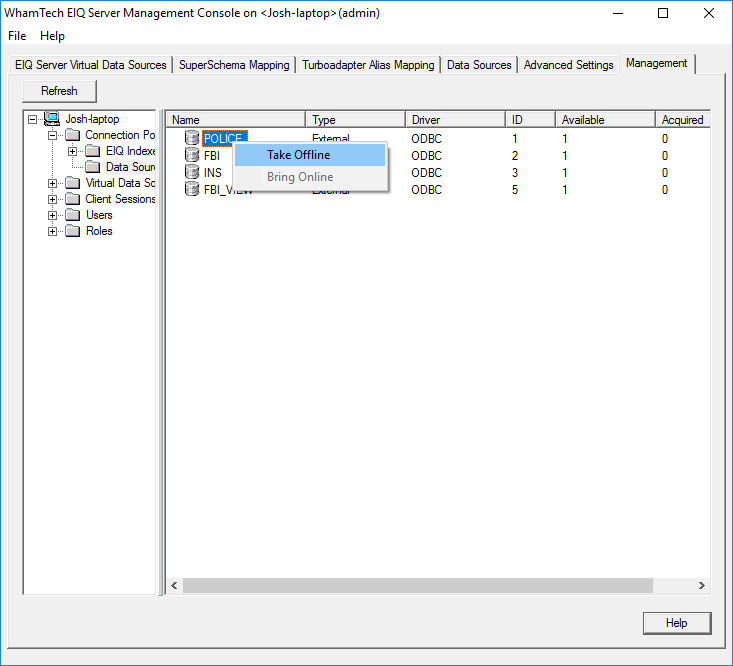Screen dimensions: 733x666
Task: Switch to the SuperSchema Mapping tab
Action: click(234, 65)
